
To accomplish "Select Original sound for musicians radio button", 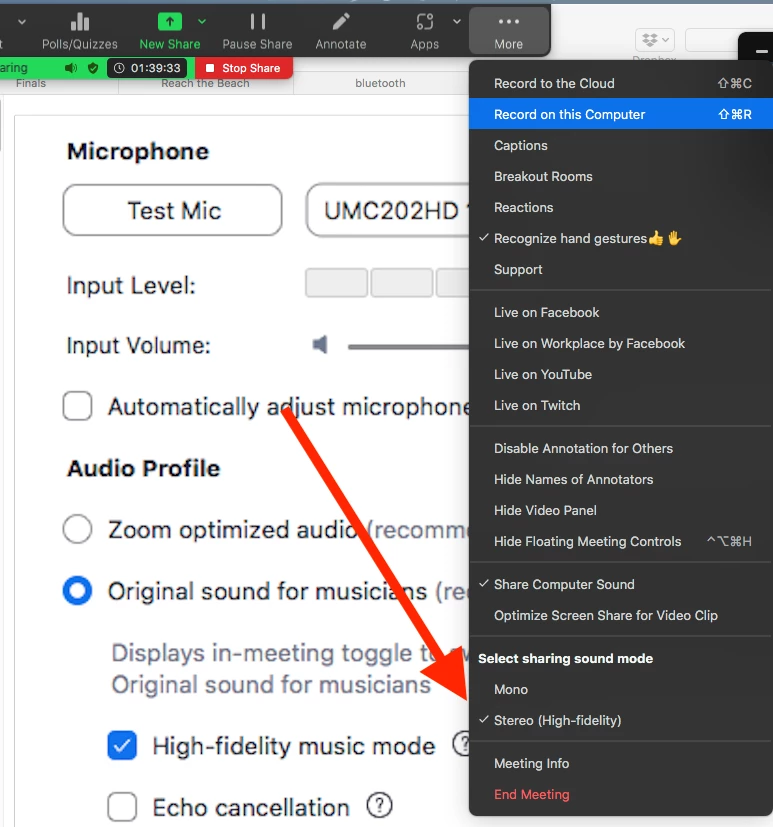I will point(78,590).
